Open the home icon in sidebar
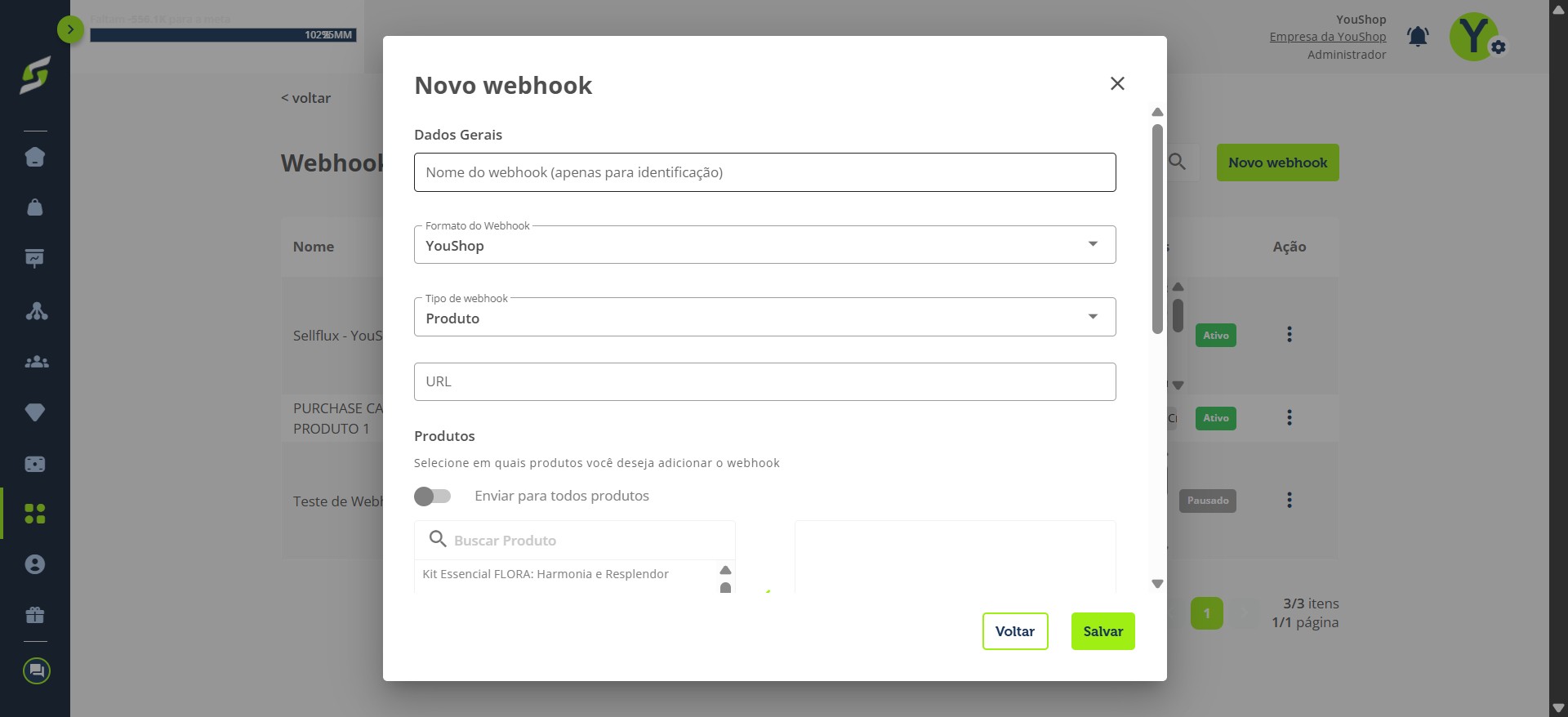The width and height of the screenshot is (1568, 717). click(35, 157)
